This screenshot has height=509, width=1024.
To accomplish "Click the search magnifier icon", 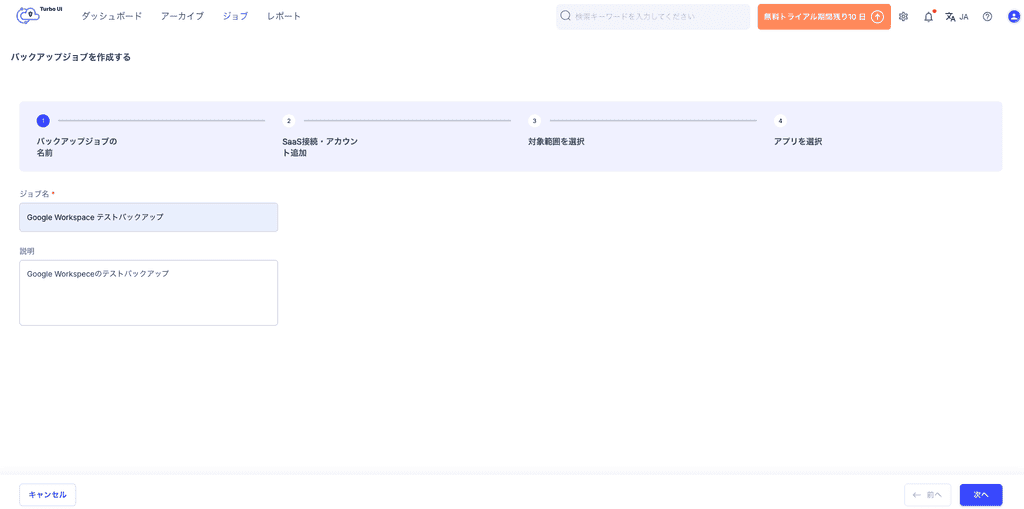I will pyautogui.click(x=566, y=16).
